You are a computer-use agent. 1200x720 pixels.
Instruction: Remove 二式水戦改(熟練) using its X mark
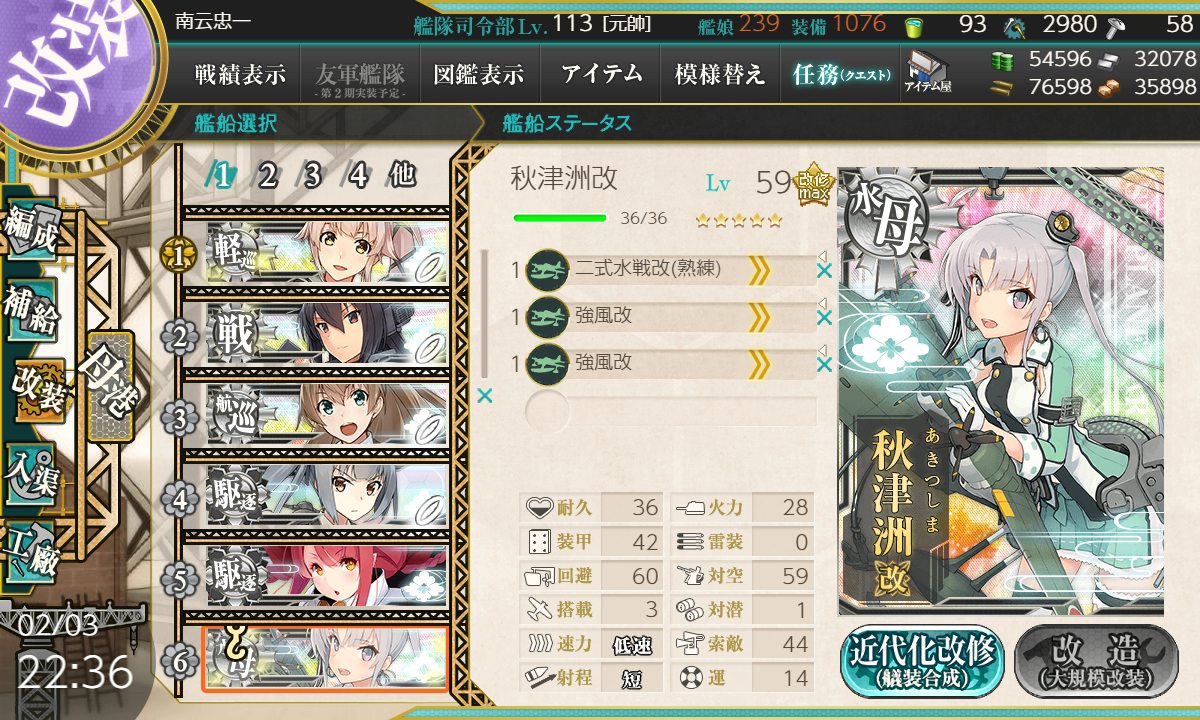point(824,271)
